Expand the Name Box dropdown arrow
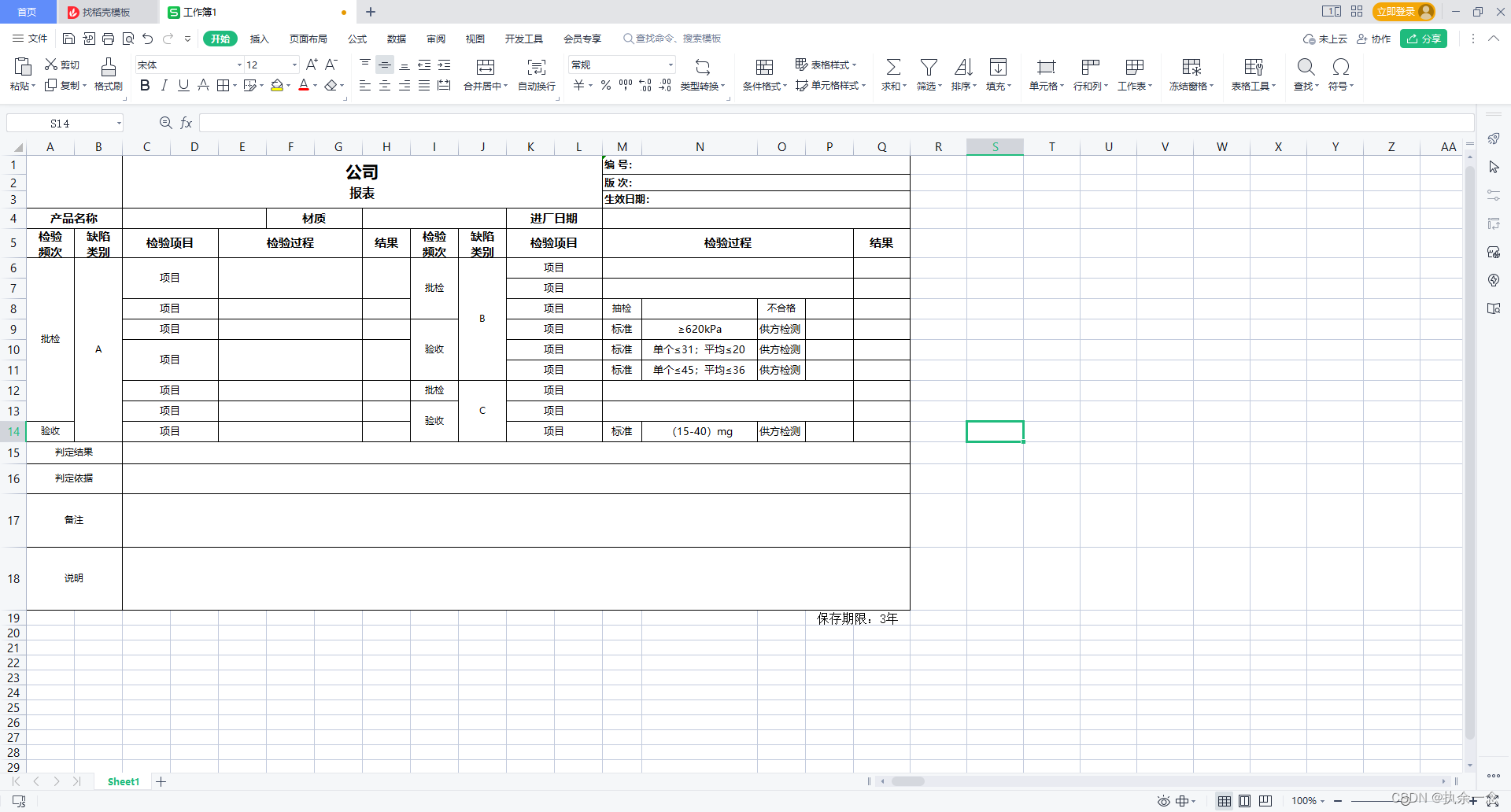The height and width of the screenshot is (812, 1511). point(119,123)
